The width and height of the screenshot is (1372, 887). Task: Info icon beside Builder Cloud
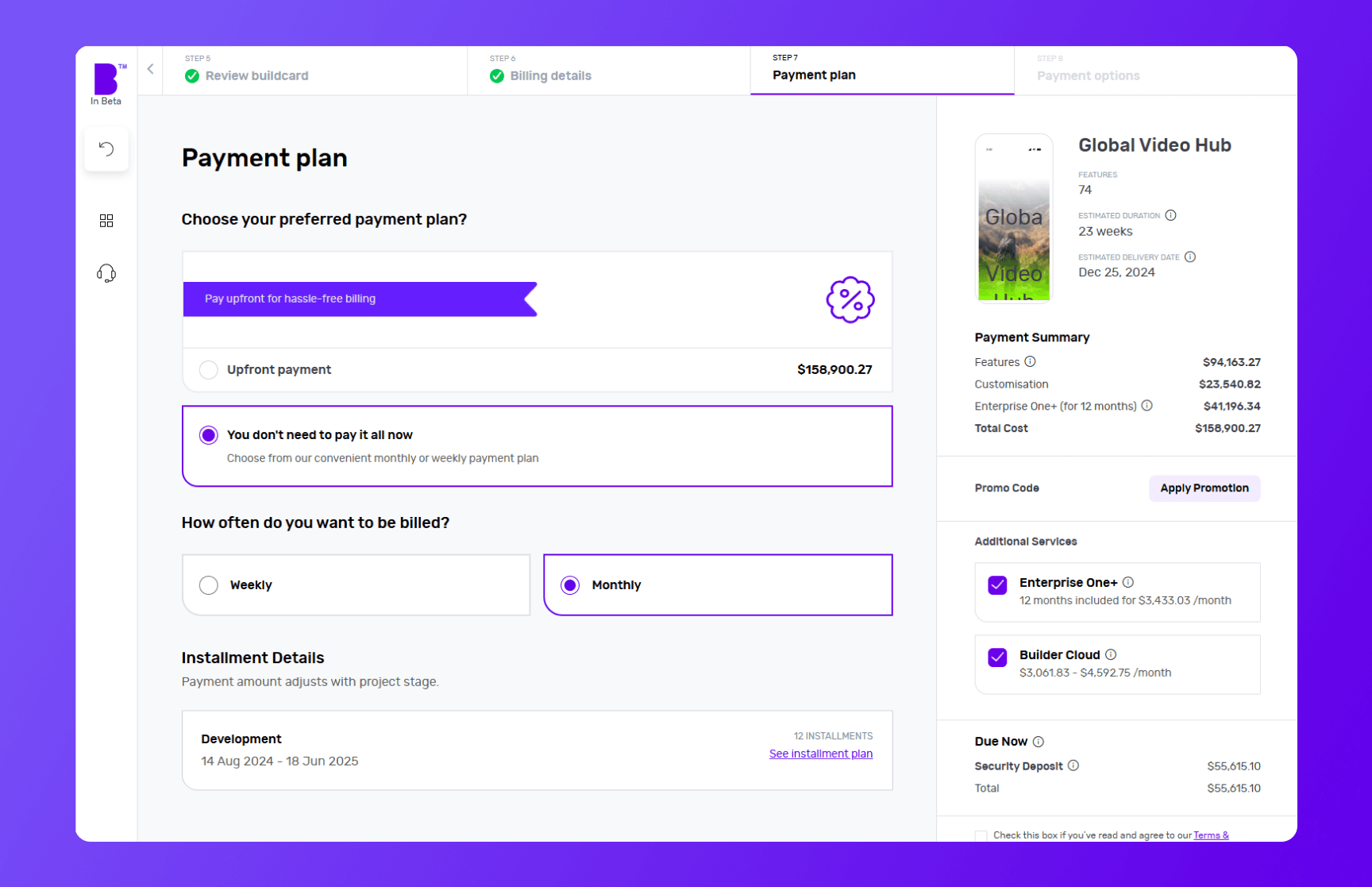coord(1111,654)
